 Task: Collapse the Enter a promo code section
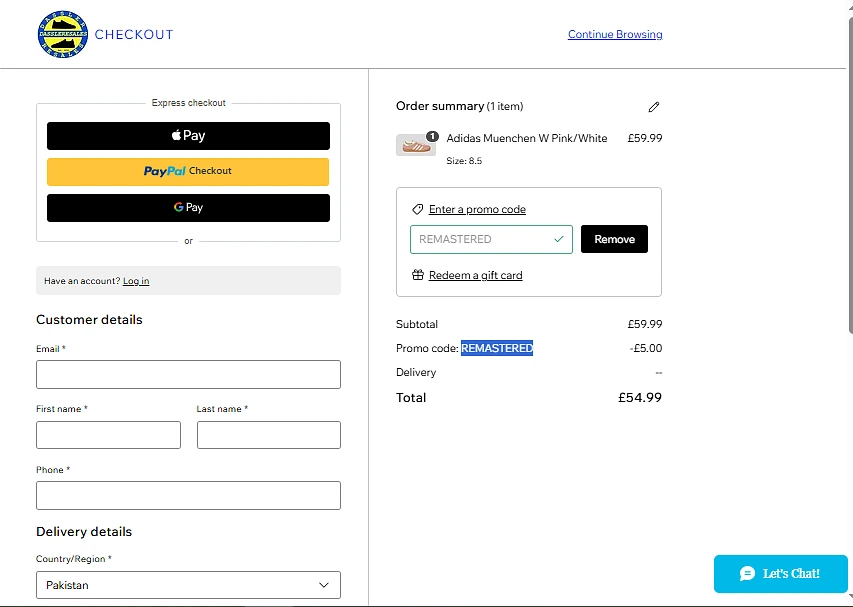(x=477, y=210)
